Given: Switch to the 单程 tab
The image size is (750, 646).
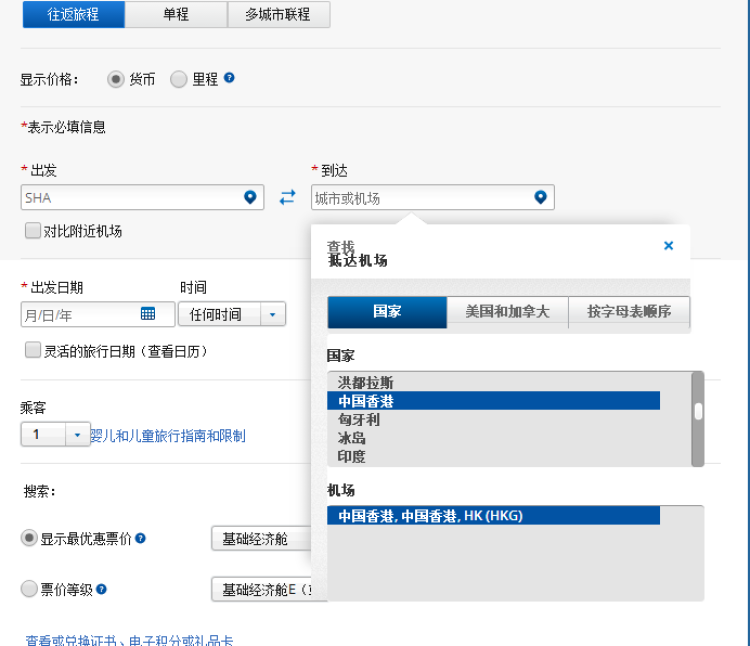Looking at the screenshot, I should point(175,14).
